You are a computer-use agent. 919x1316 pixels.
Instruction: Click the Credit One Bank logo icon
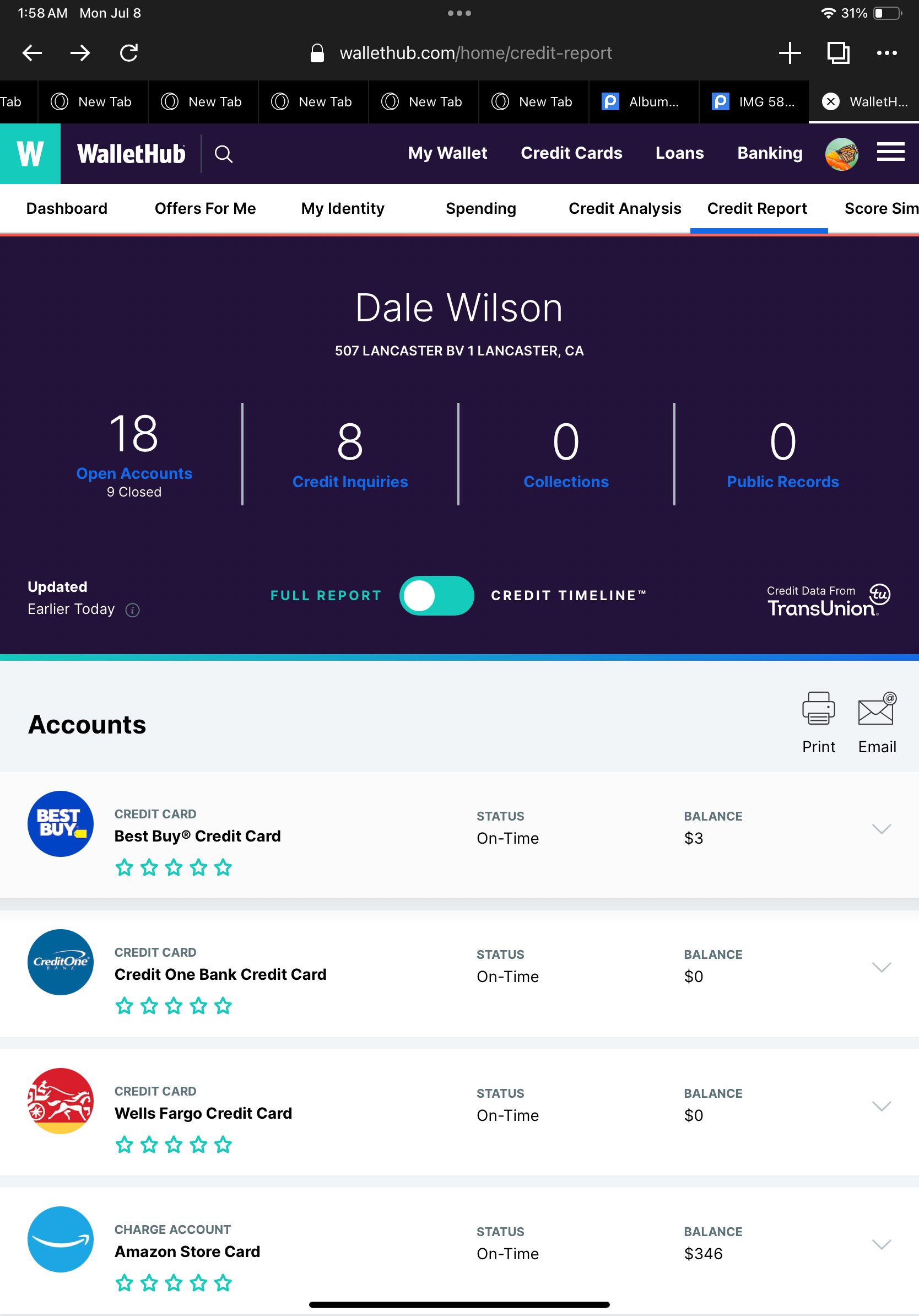(61, 962)
